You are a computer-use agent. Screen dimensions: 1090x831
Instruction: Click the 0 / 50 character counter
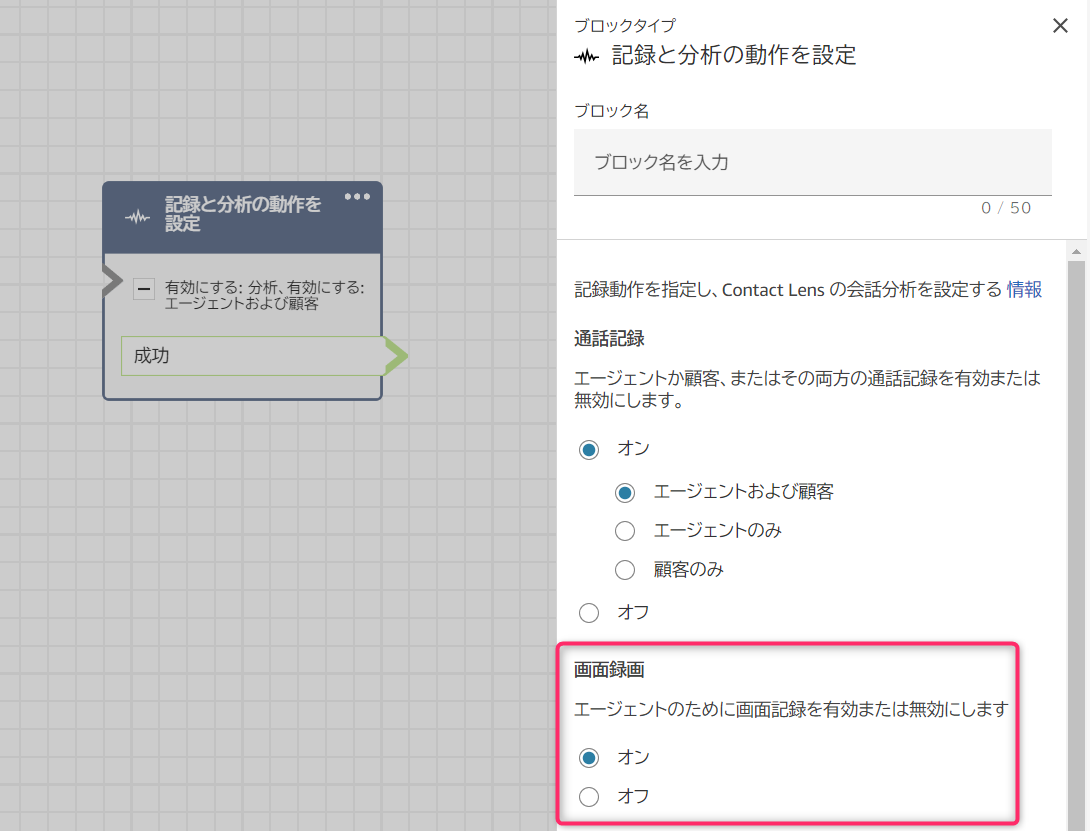pyautogui.click(x=1006, y=208)
